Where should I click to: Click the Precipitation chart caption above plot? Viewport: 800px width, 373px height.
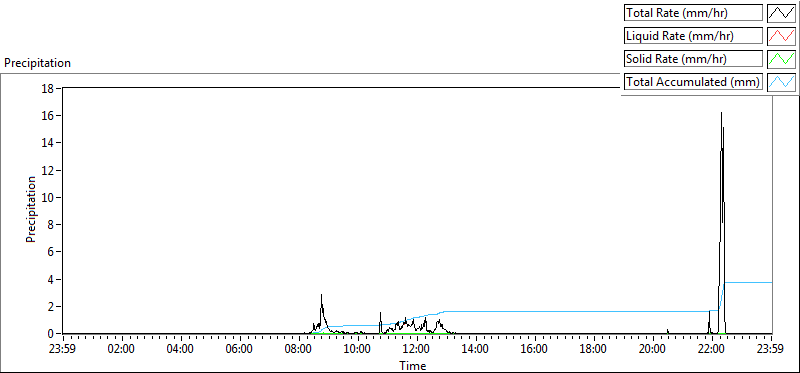(37, 63)
